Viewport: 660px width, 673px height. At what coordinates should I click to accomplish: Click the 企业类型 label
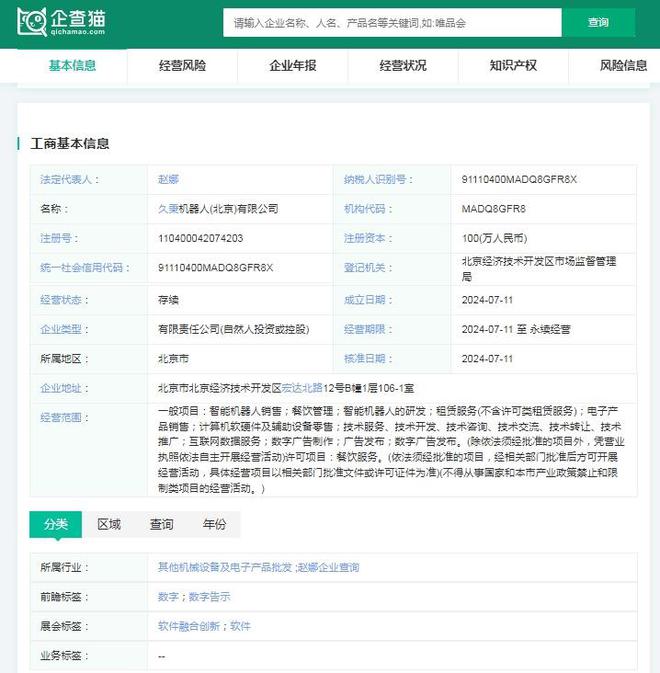point(64,330)
